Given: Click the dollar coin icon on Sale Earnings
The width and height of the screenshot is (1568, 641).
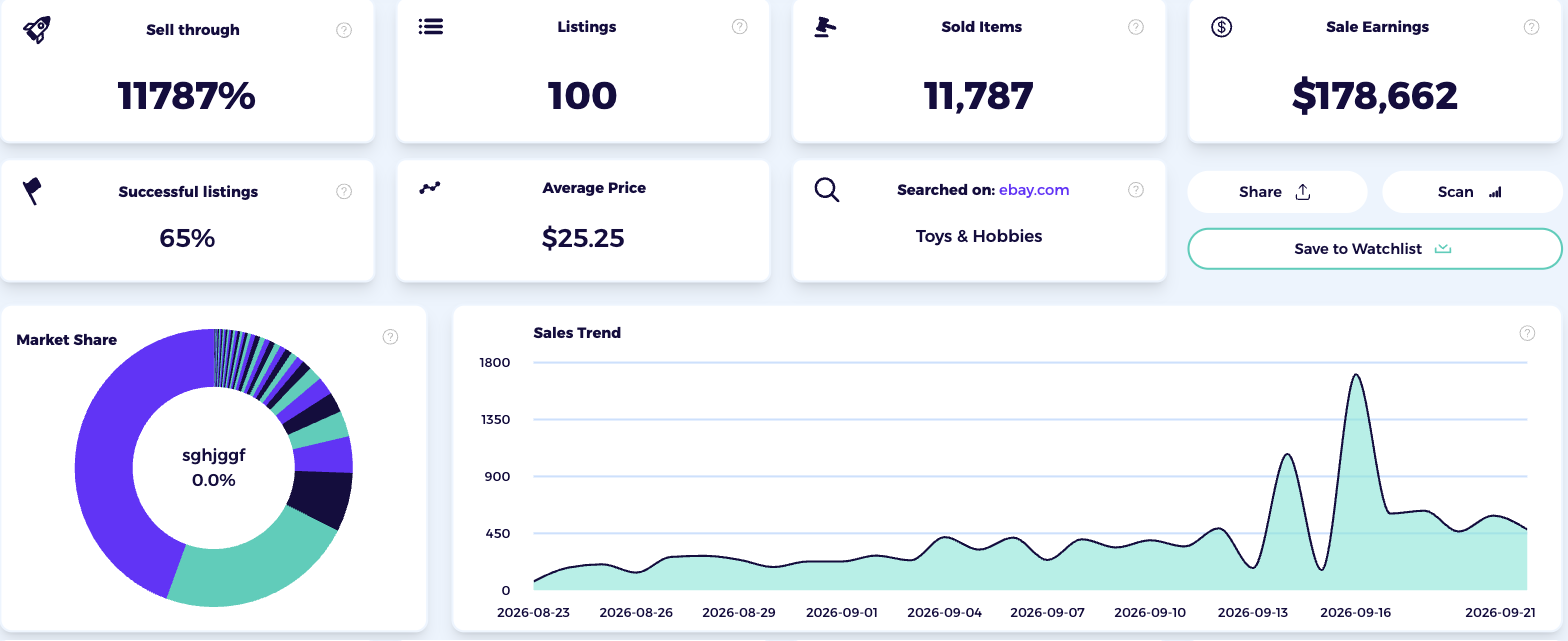Looking at the screenshot, I should point(1221,27).
